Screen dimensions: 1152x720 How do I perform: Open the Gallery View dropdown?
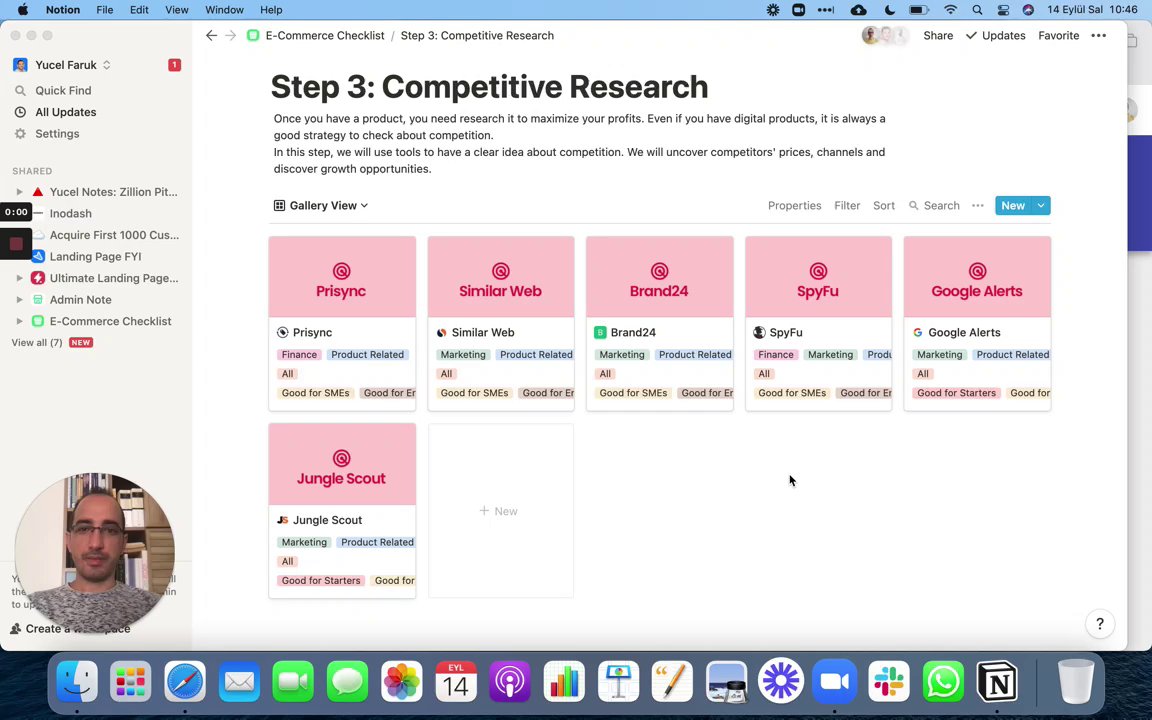[321, 206]
